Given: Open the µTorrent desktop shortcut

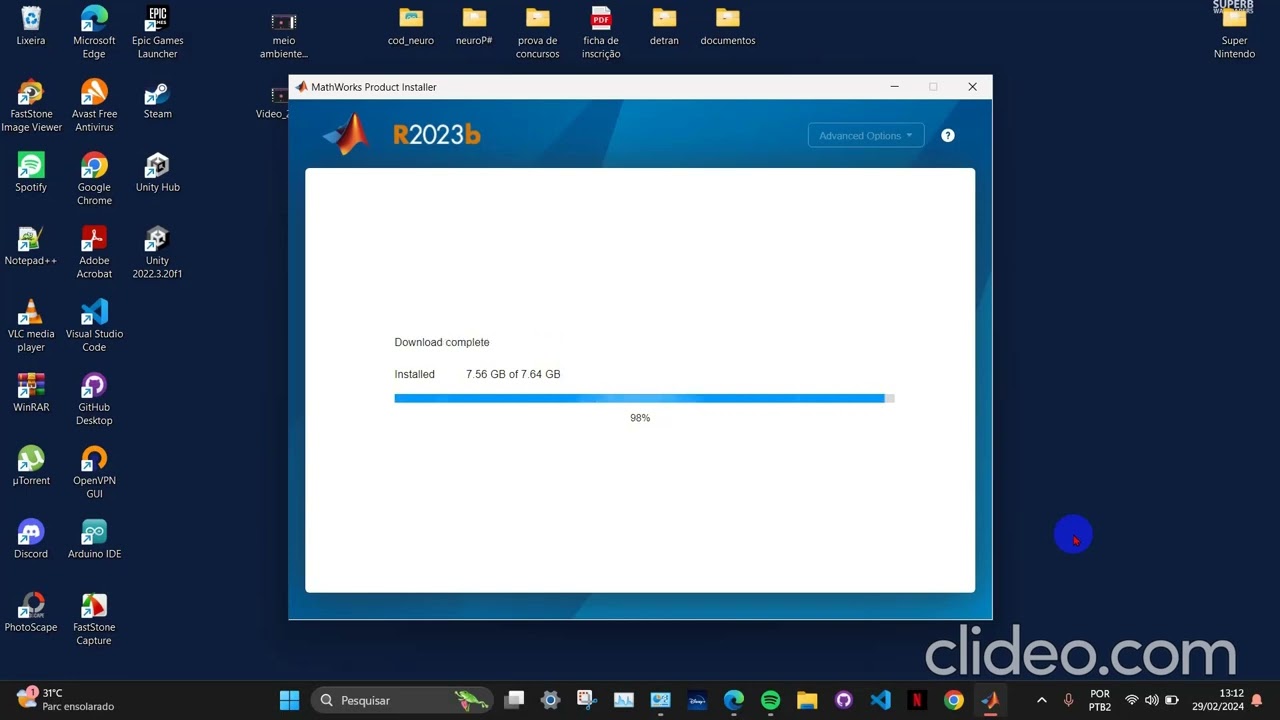Looking at the screenshot, I should (31, 466).
